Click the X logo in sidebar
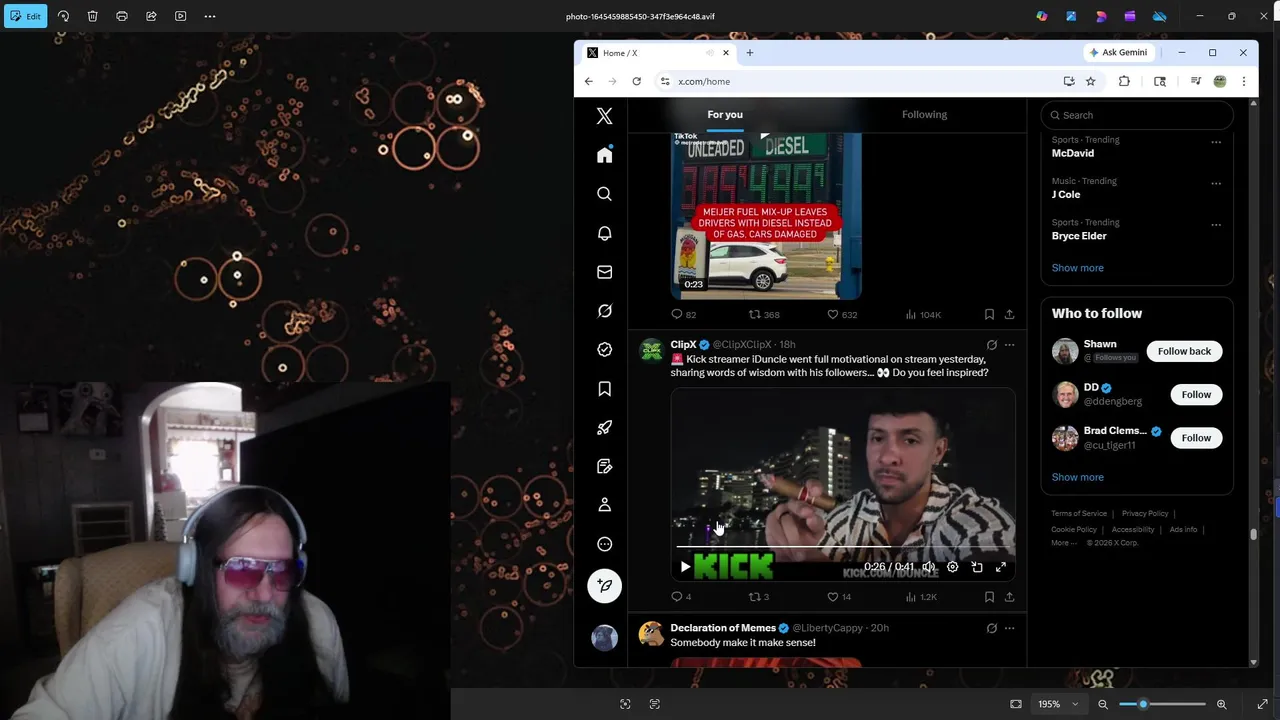The height and width of the screenshot is (720, 1280). pyautogui.click(x=604, y=116)
